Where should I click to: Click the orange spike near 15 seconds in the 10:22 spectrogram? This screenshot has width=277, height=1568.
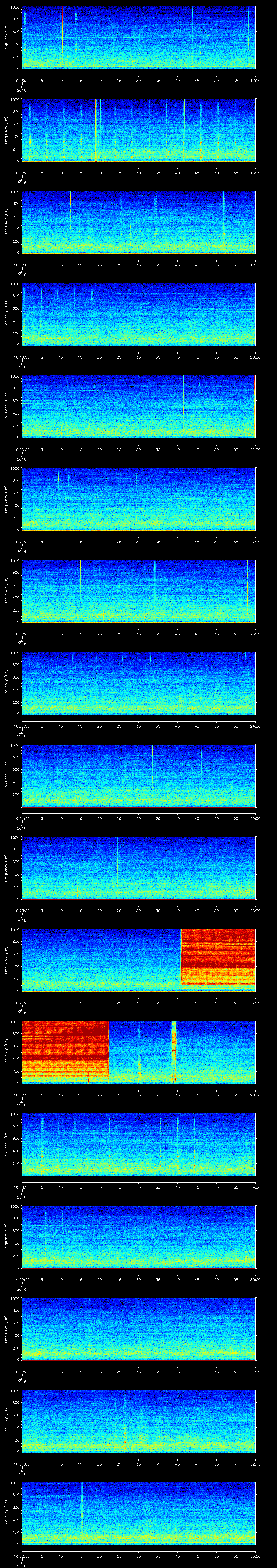(x=80, y=581)
